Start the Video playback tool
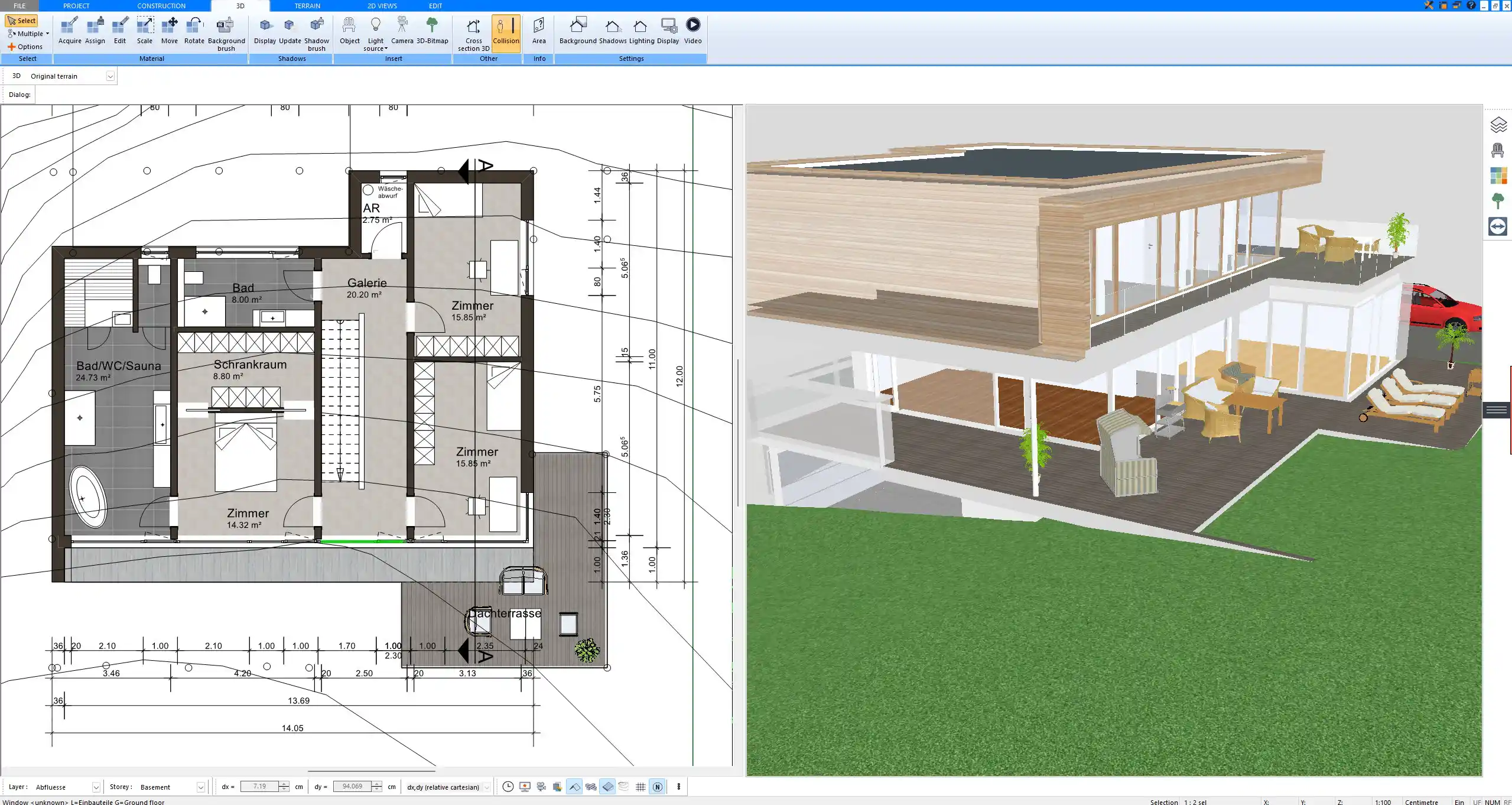 pyautogui.click(x=693, y=31)
